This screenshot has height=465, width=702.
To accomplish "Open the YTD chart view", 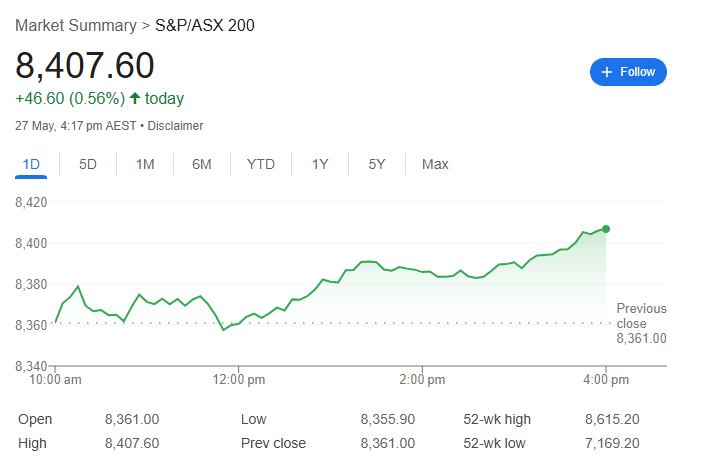I will tap(261, 164).
